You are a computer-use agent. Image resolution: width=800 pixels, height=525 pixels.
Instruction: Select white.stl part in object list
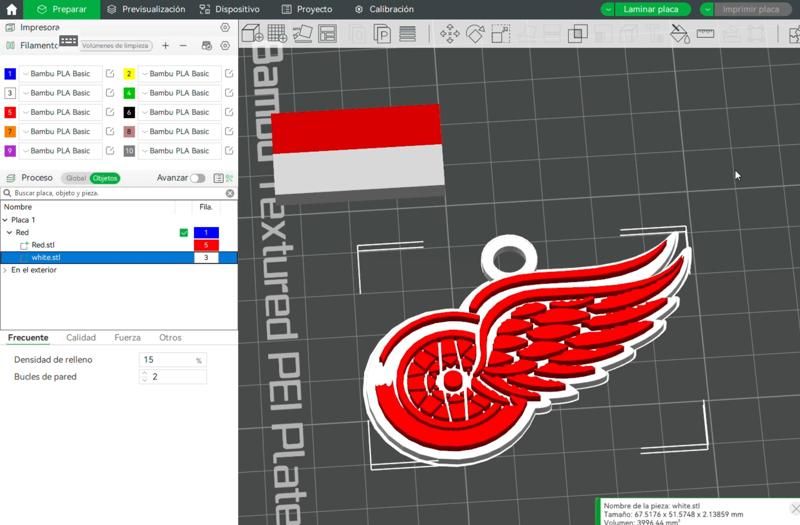tap(46, 258)
